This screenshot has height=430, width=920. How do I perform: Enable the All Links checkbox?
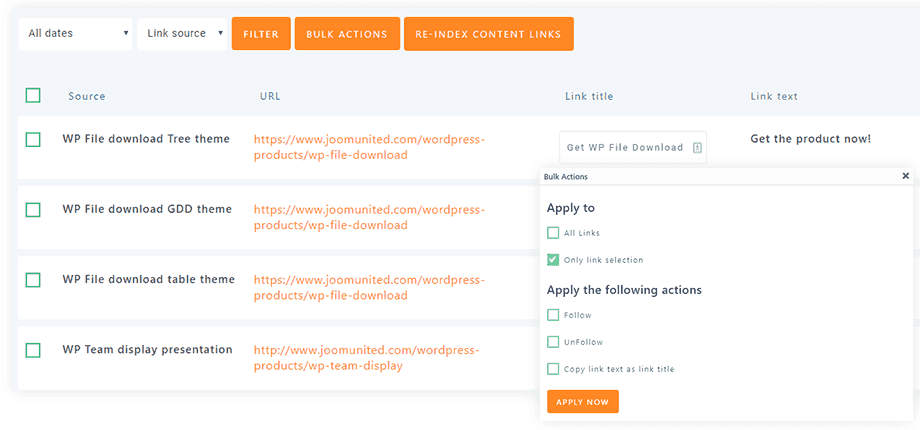pyautogui.click(x=553, y=233)
